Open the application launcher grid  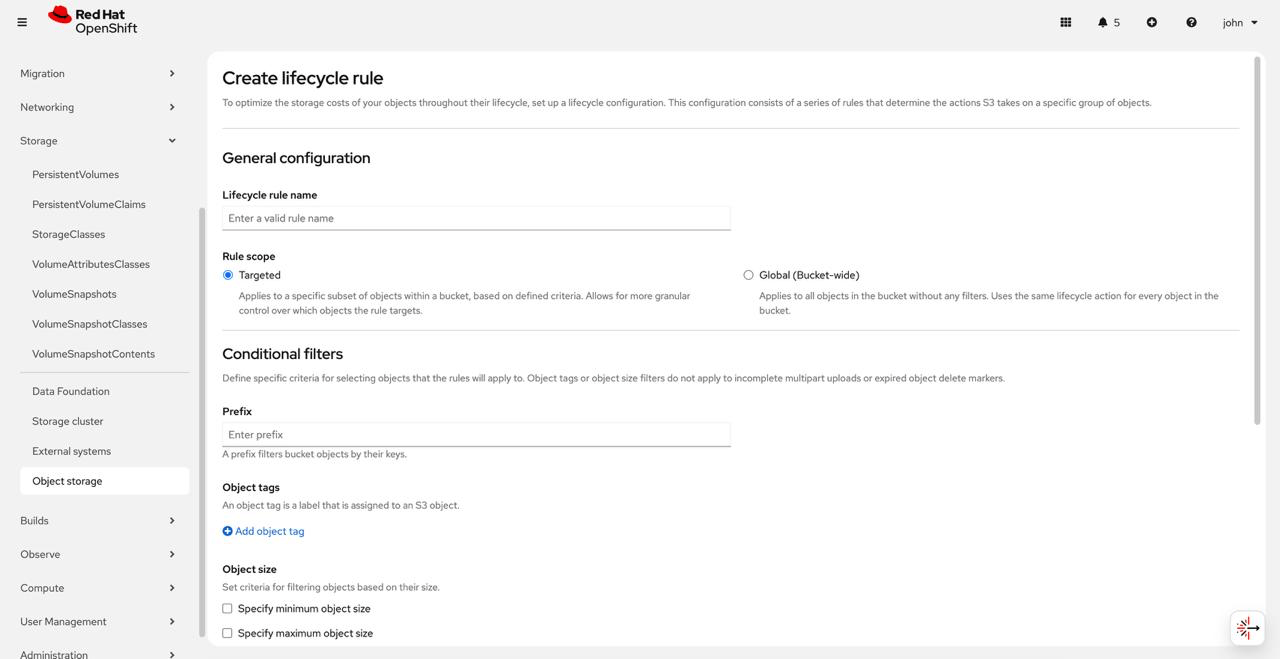coord(1066,22)
